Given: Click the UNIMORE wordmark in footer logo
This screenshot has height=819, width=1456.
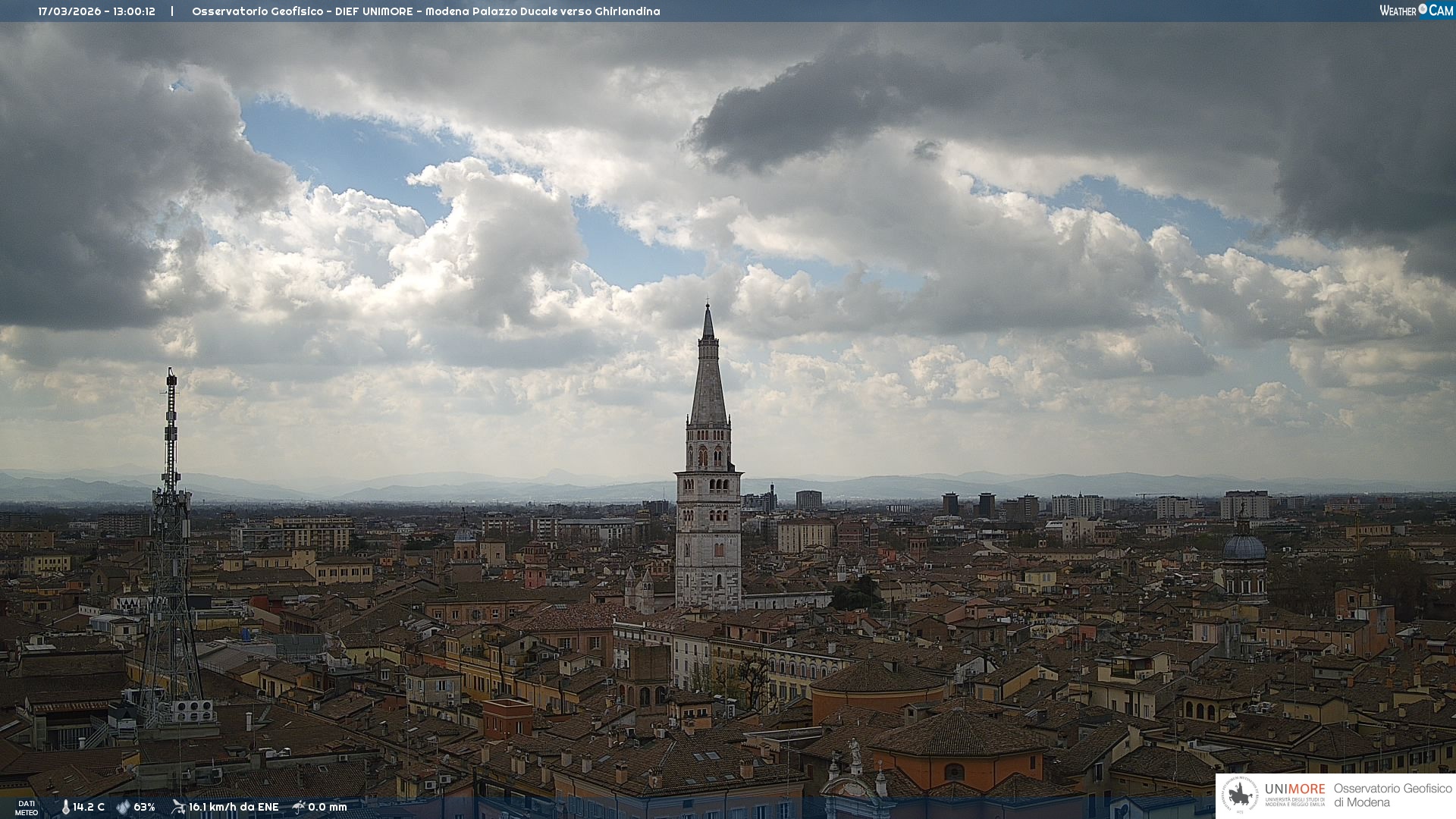Looking at the screenshot, I should click(x=1294, y=789).
